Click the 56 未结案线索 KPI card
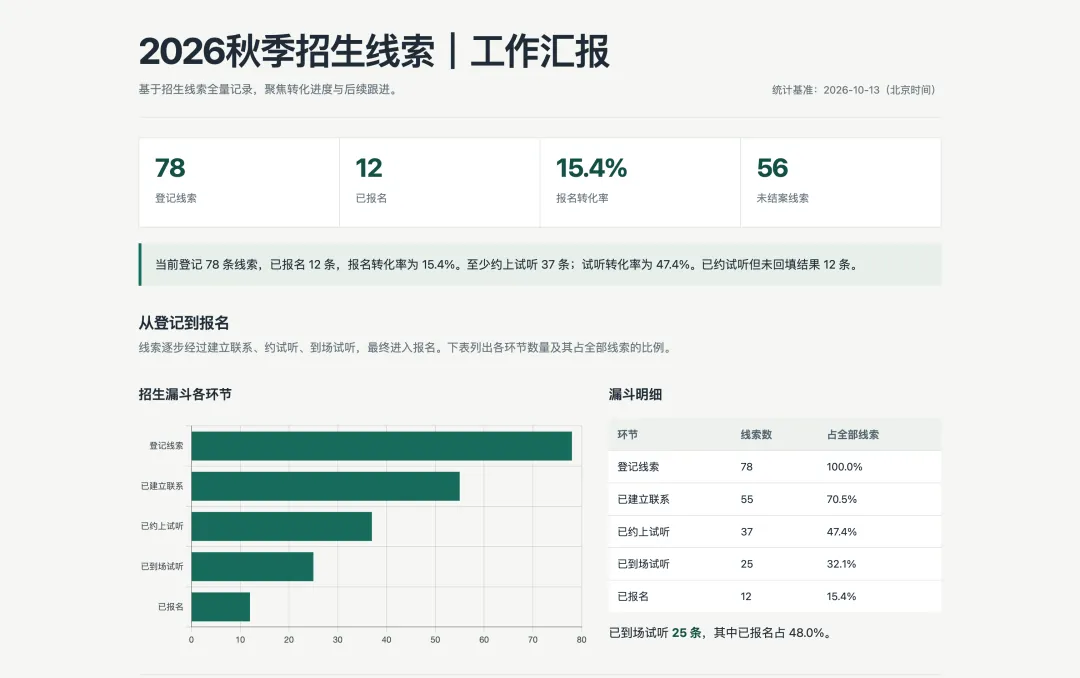The height and width of the screenshot is (678, 1080). point(840,183)
